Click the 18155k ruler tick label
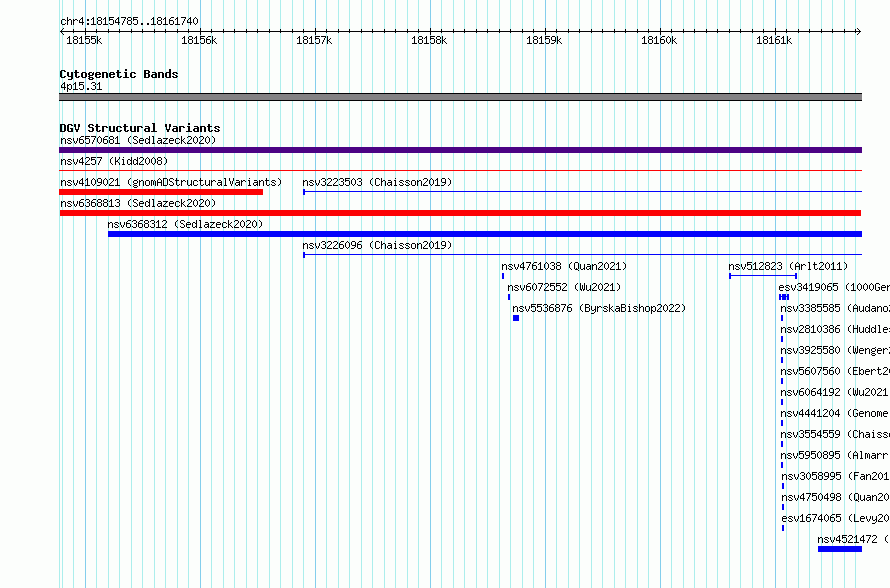The image size is (890, 588). click(84, 40)
